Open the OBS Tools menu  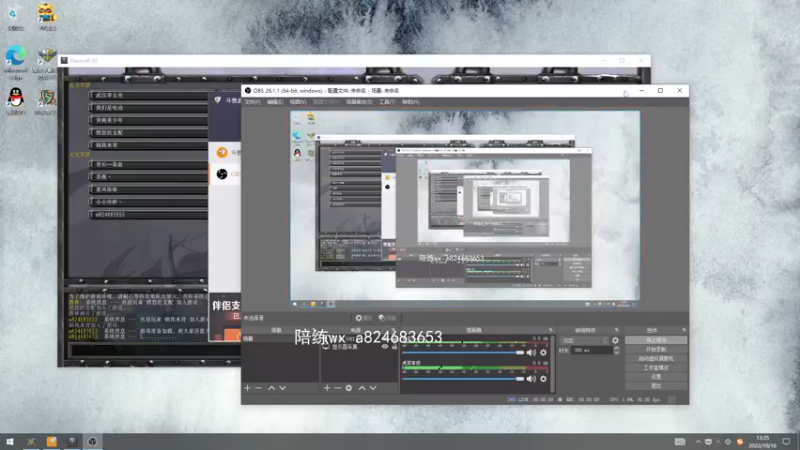[387, 102]
